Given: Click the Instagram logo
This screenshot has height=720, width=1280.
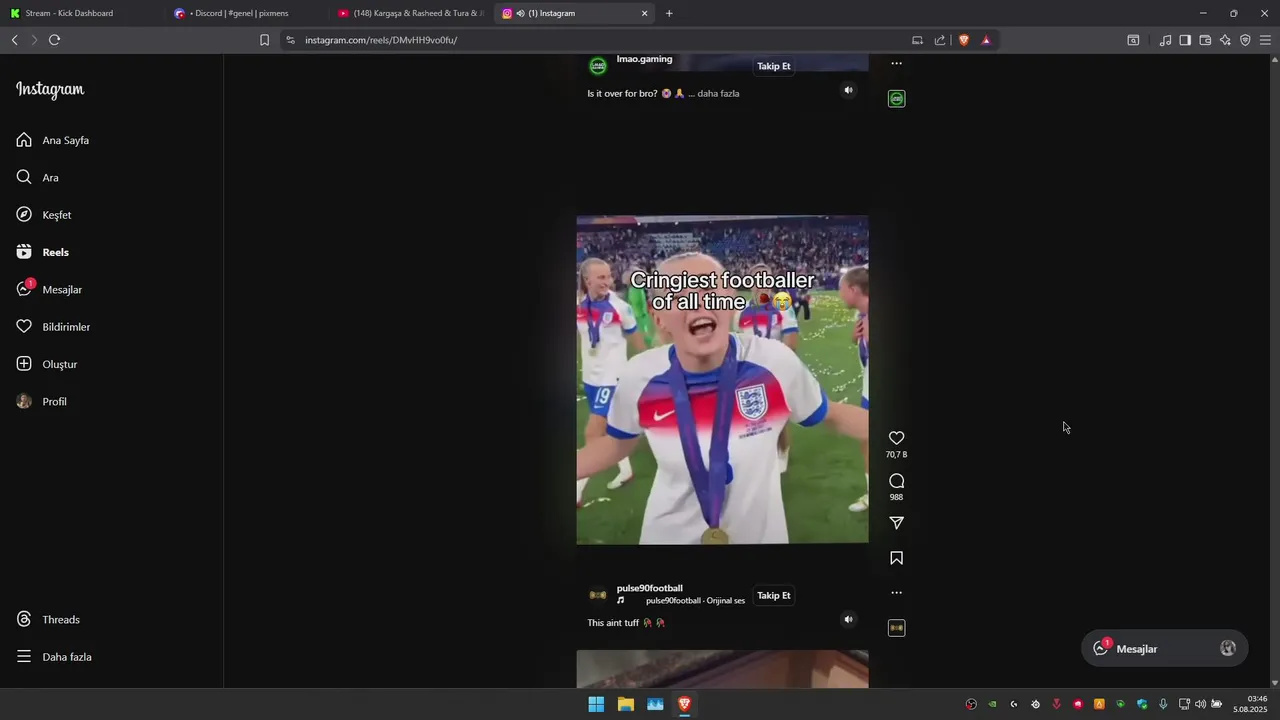Looking at the screenshot, I should [x=50, y=90].
